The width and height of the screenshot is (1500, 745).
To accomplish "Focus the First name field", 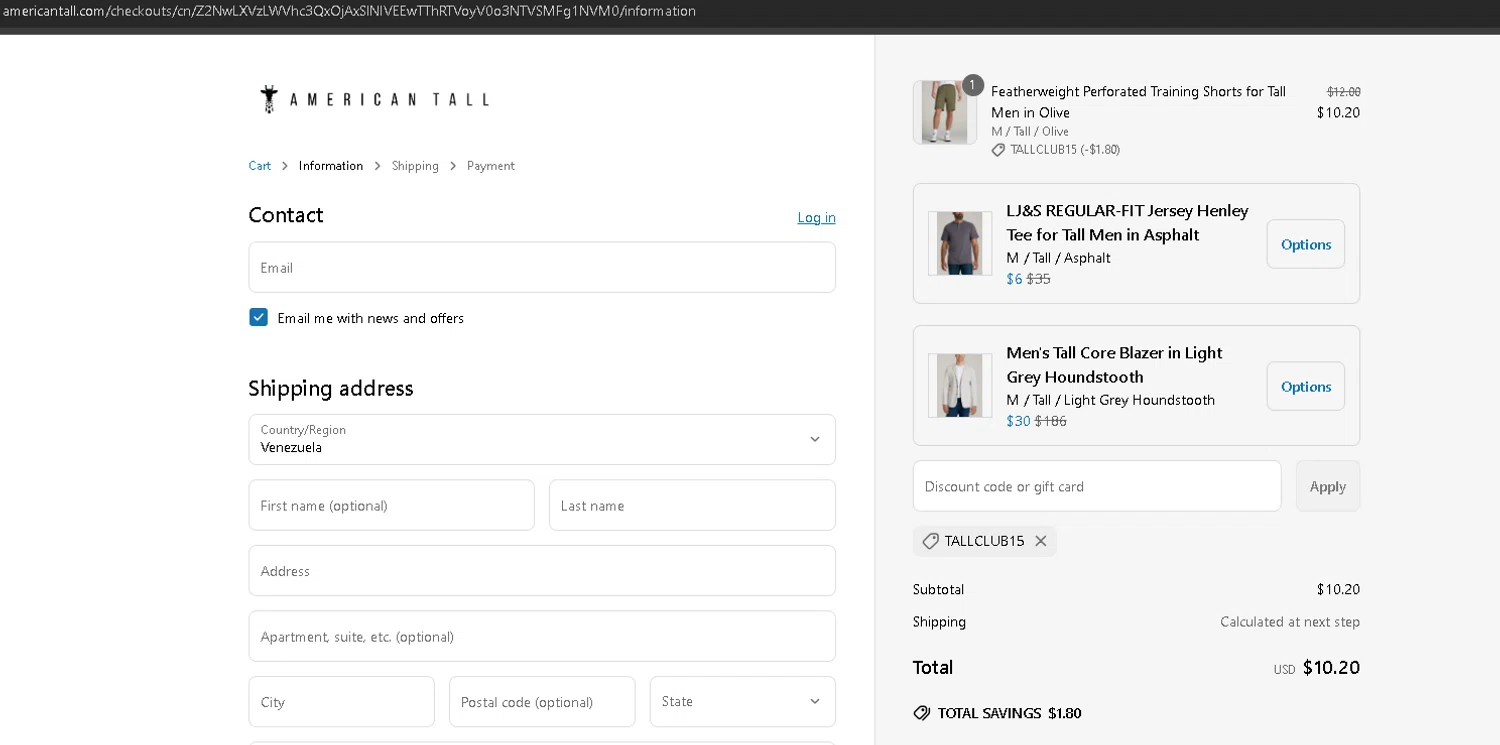I will (x=392, y=505).
